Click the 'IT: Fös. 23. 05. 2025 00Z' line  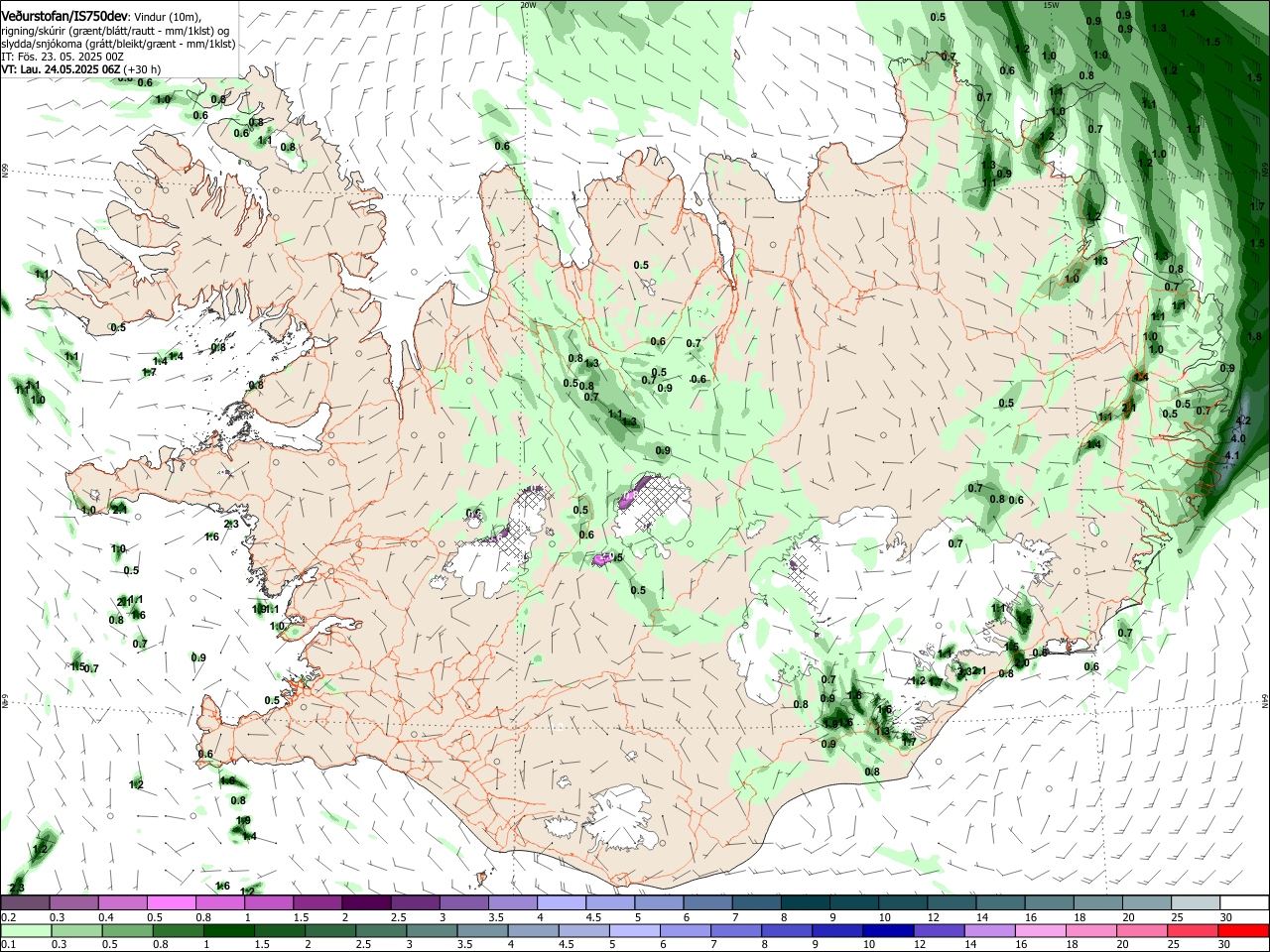[63, 57]
